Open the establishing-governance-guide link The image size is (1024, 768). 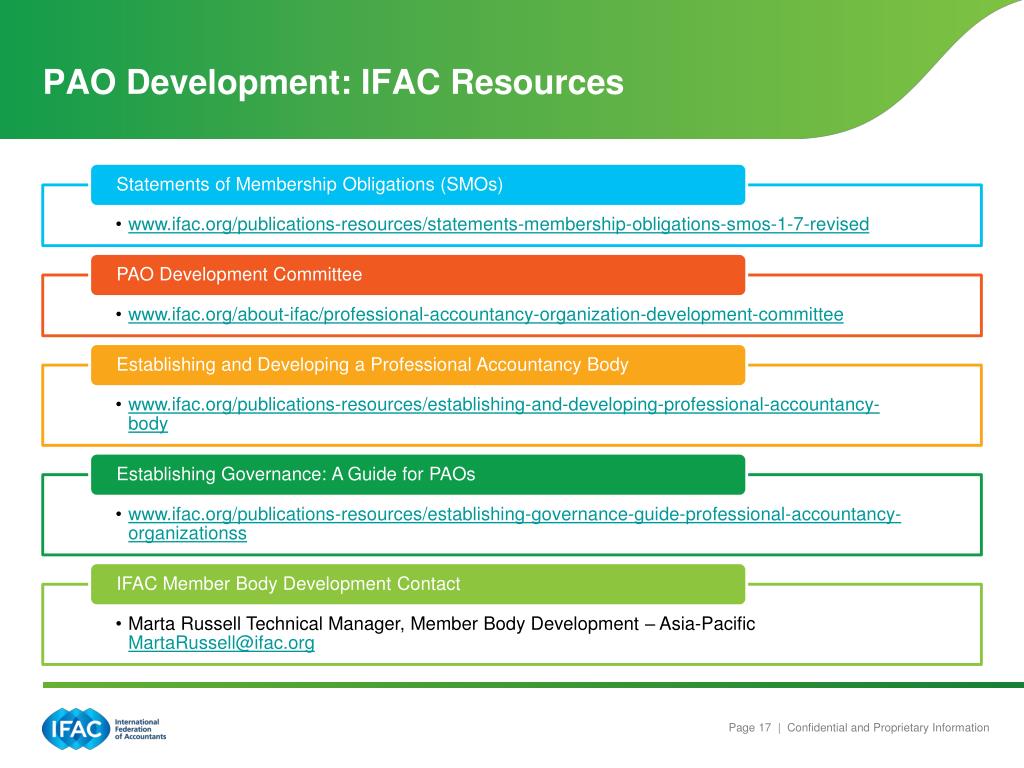[x=514, y=523]
